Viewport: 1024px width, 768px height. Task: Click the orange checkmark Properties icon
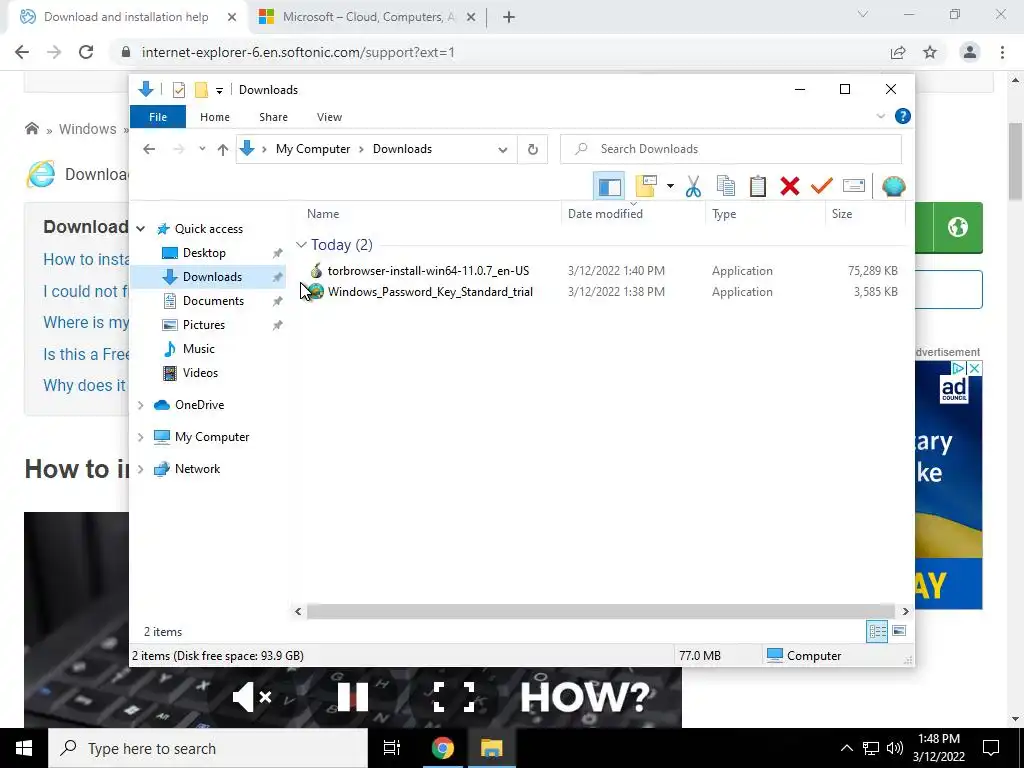(x=822, y=187)
